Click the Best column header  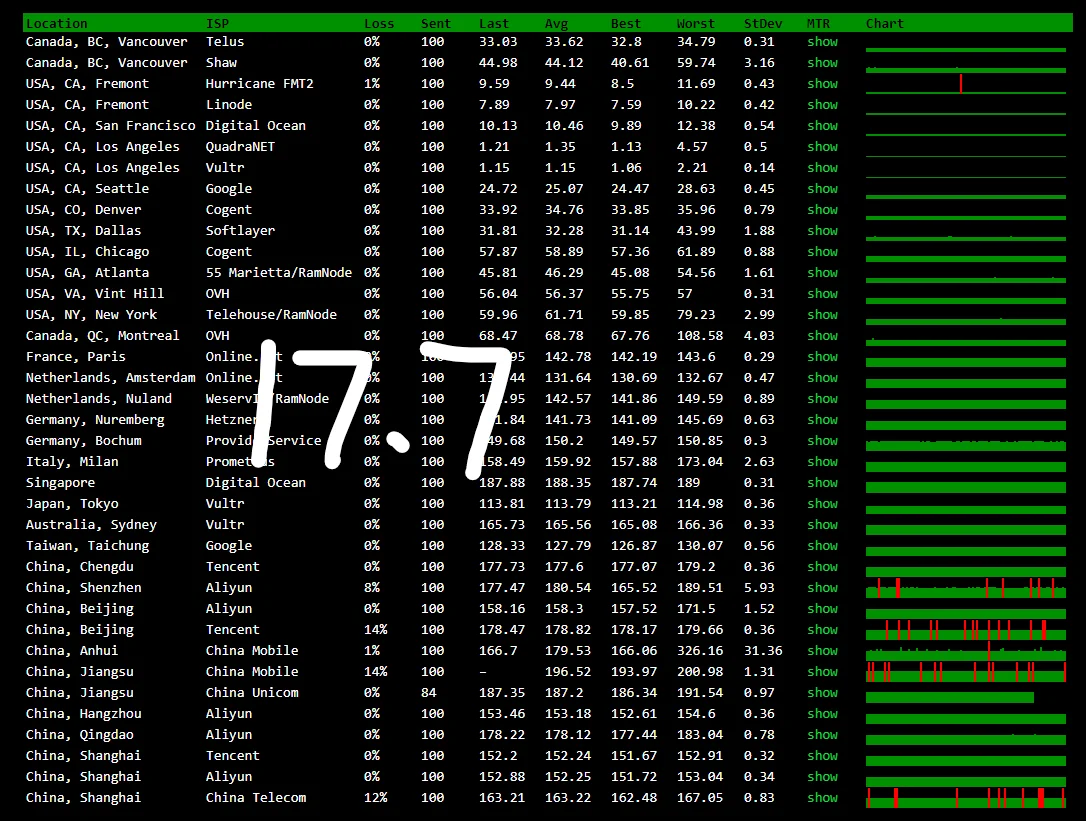[x=626, y=24]
